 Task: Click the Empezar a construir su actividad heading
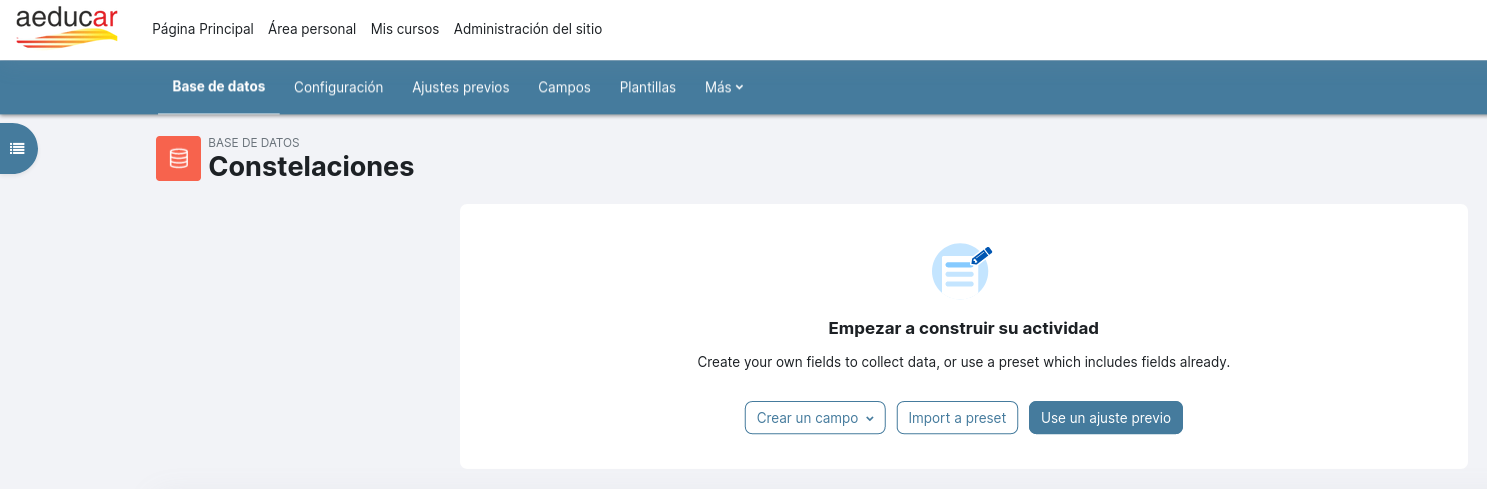tap(964, 328)
